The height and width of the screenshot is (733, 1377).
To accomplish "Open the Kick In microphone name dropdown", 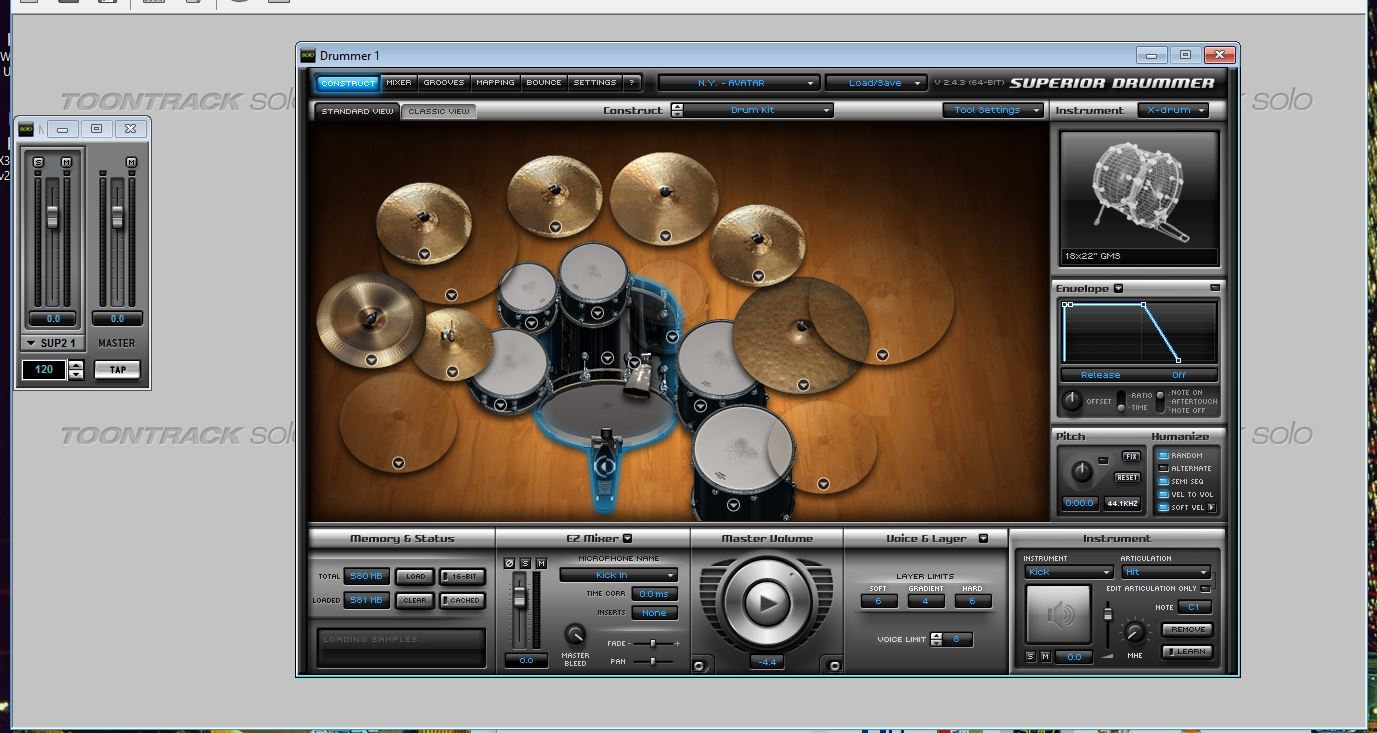I will 618,575.
